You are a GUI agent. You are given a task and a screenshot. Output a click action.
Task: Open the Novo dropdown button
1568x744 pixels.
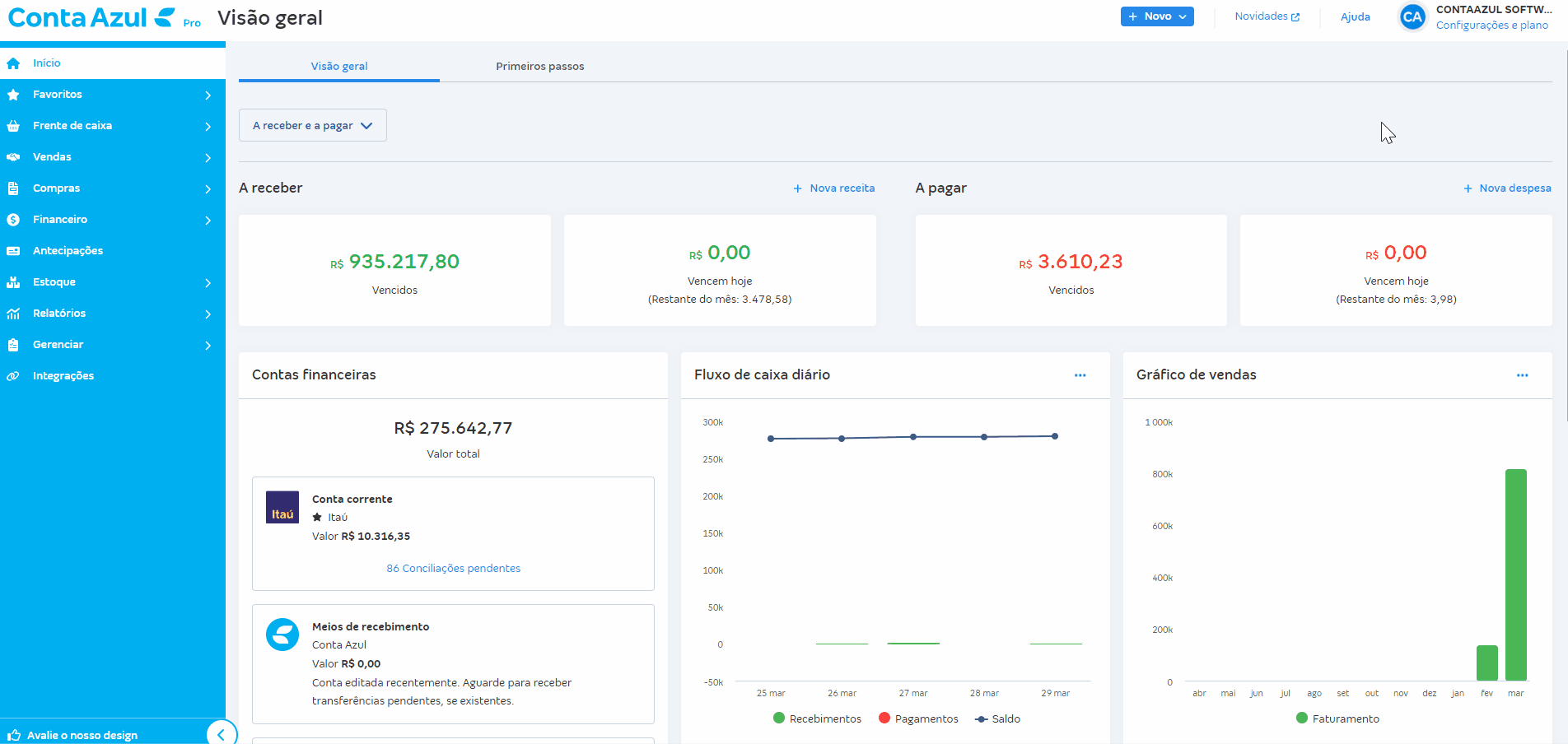tap(1156, 16)
